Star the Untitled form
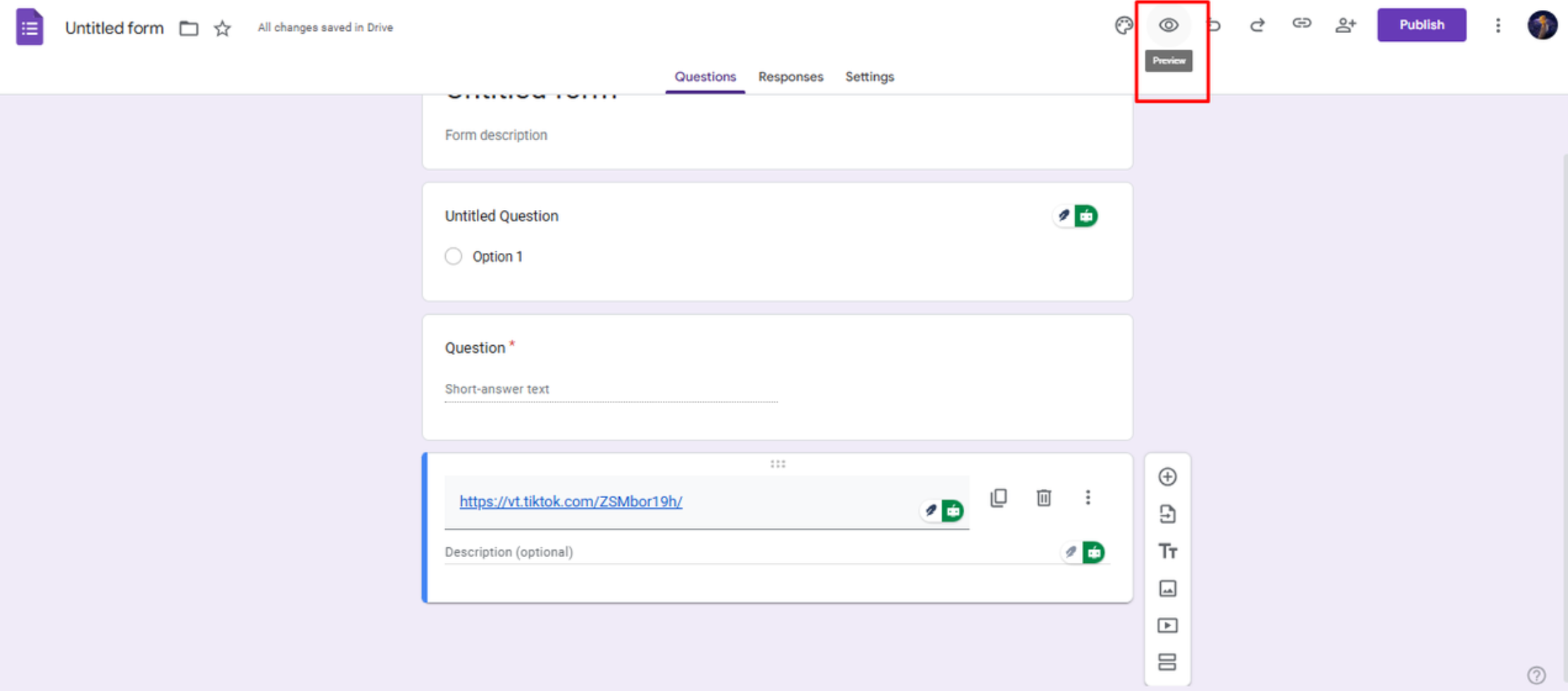This screenshot has height=691, width=1568. (223, 28)
